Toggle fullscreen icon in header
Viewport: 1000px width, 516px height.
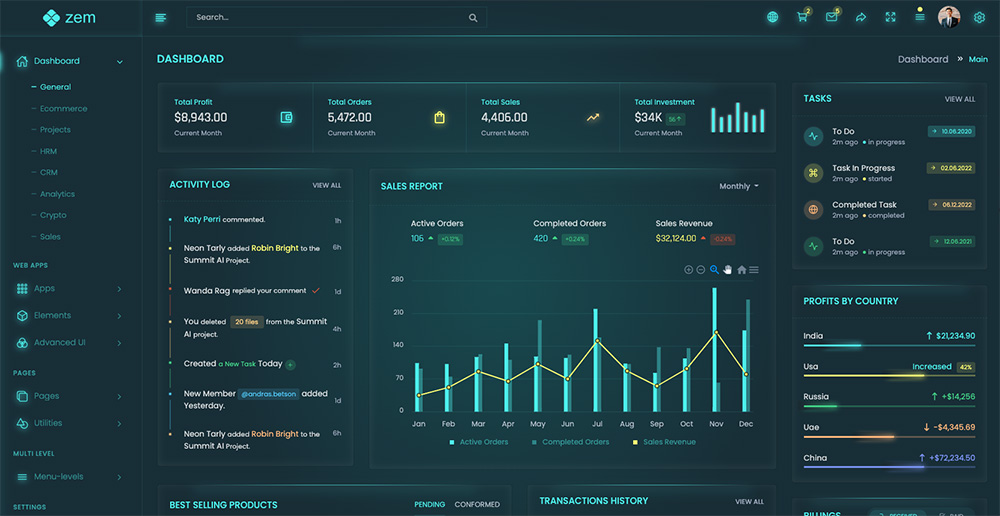(x=890, y=17)
